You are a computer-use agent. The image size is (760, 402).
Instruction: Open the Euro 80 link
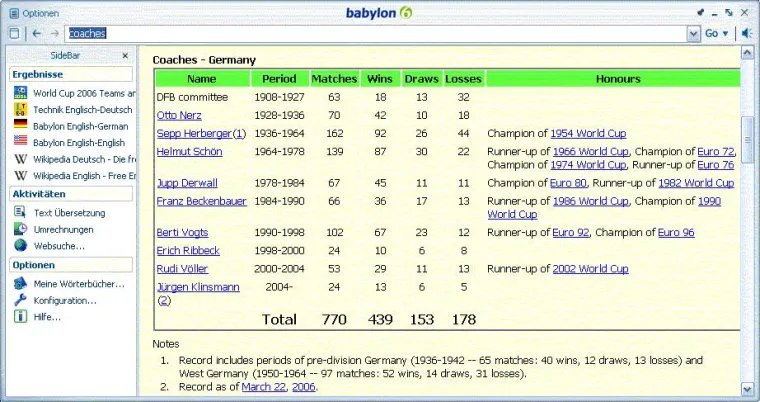coord(569,183)
